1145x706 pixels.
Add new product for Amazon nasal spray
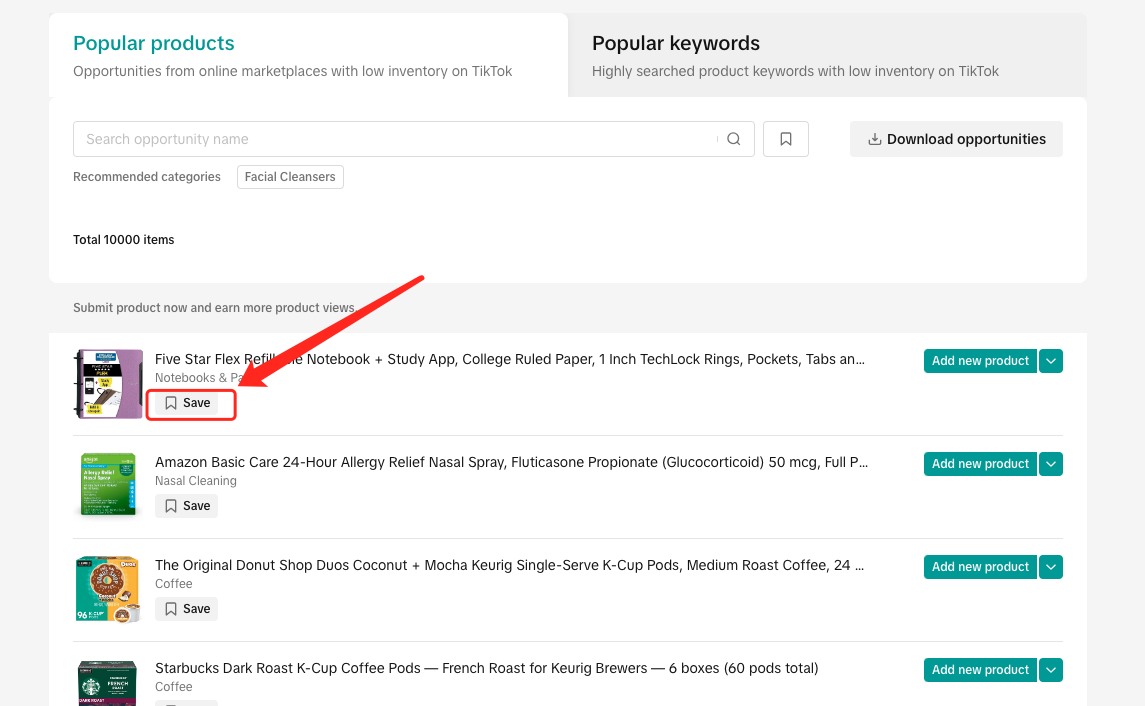coord(980,464)
